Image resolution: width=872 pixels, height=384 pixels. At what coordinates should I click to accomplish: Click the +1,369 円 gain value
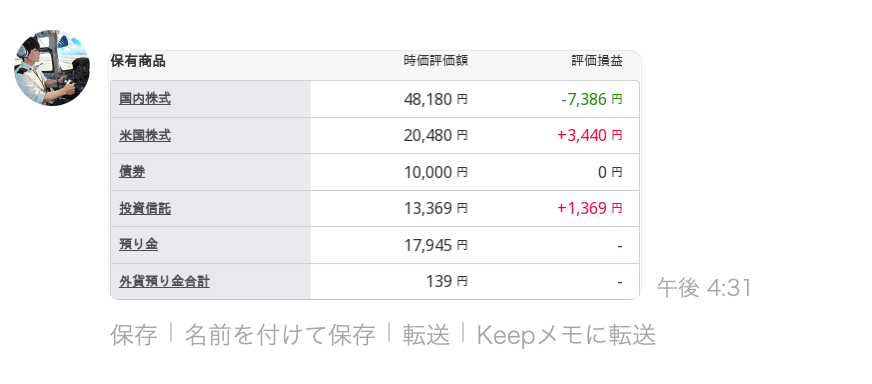pos(590,209)
